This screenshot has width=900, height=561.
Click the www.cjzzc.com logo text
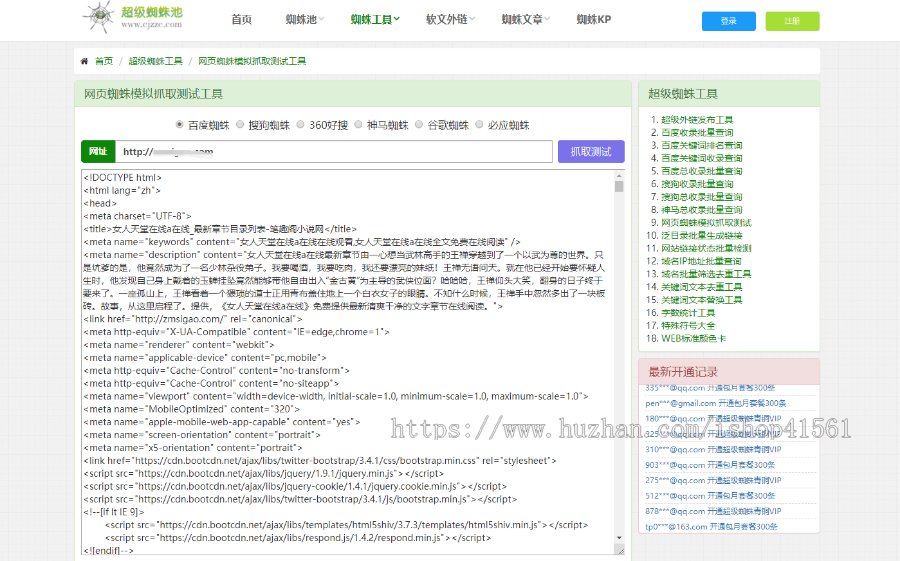coord(152,25)
